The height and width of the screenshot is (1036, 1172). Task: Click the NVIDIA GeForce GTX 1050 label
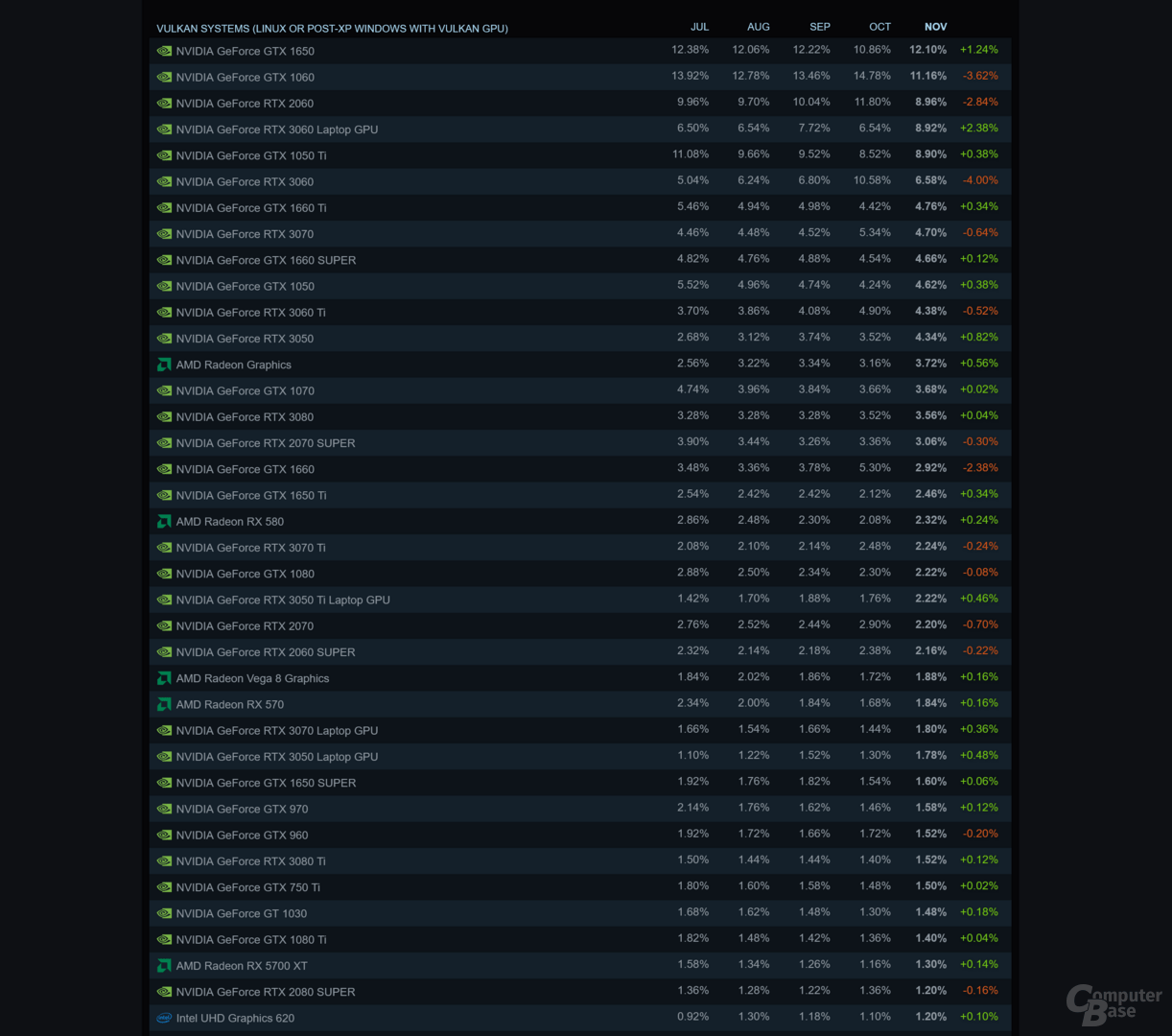tap(245, 287)
